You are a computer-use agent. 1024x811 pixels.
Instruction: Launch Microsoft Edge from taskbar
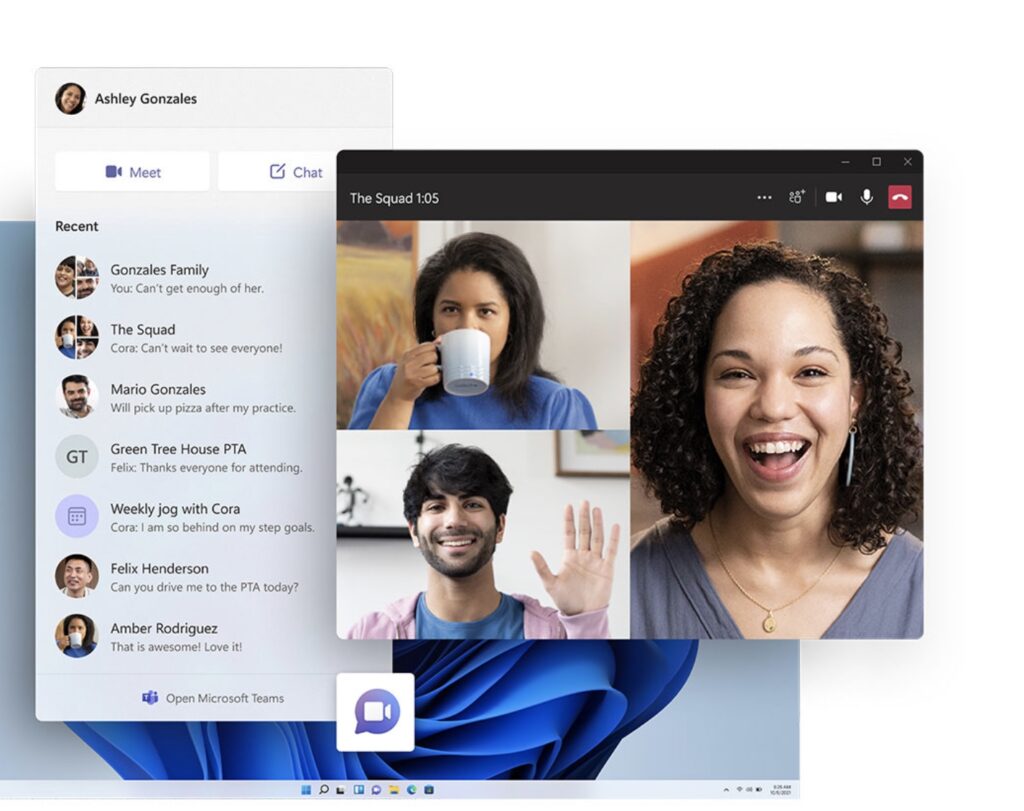click(411, 790)
